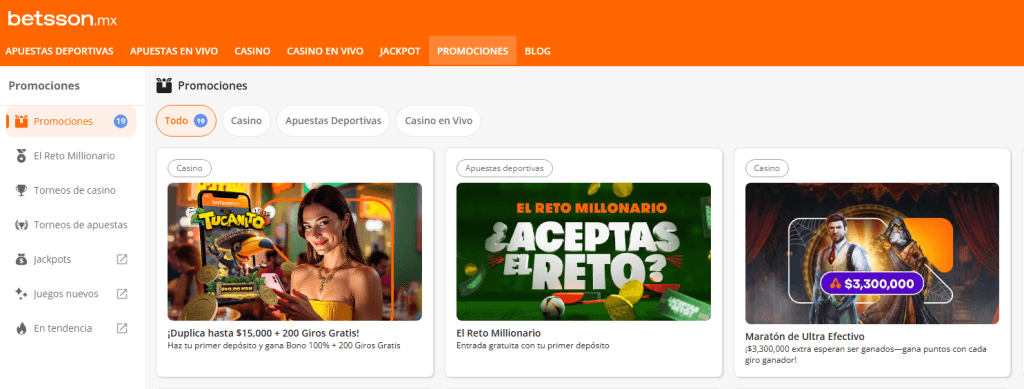Open El Reto Millionario sidebar item
The image size is (1024, 389).
coord(71,156)
